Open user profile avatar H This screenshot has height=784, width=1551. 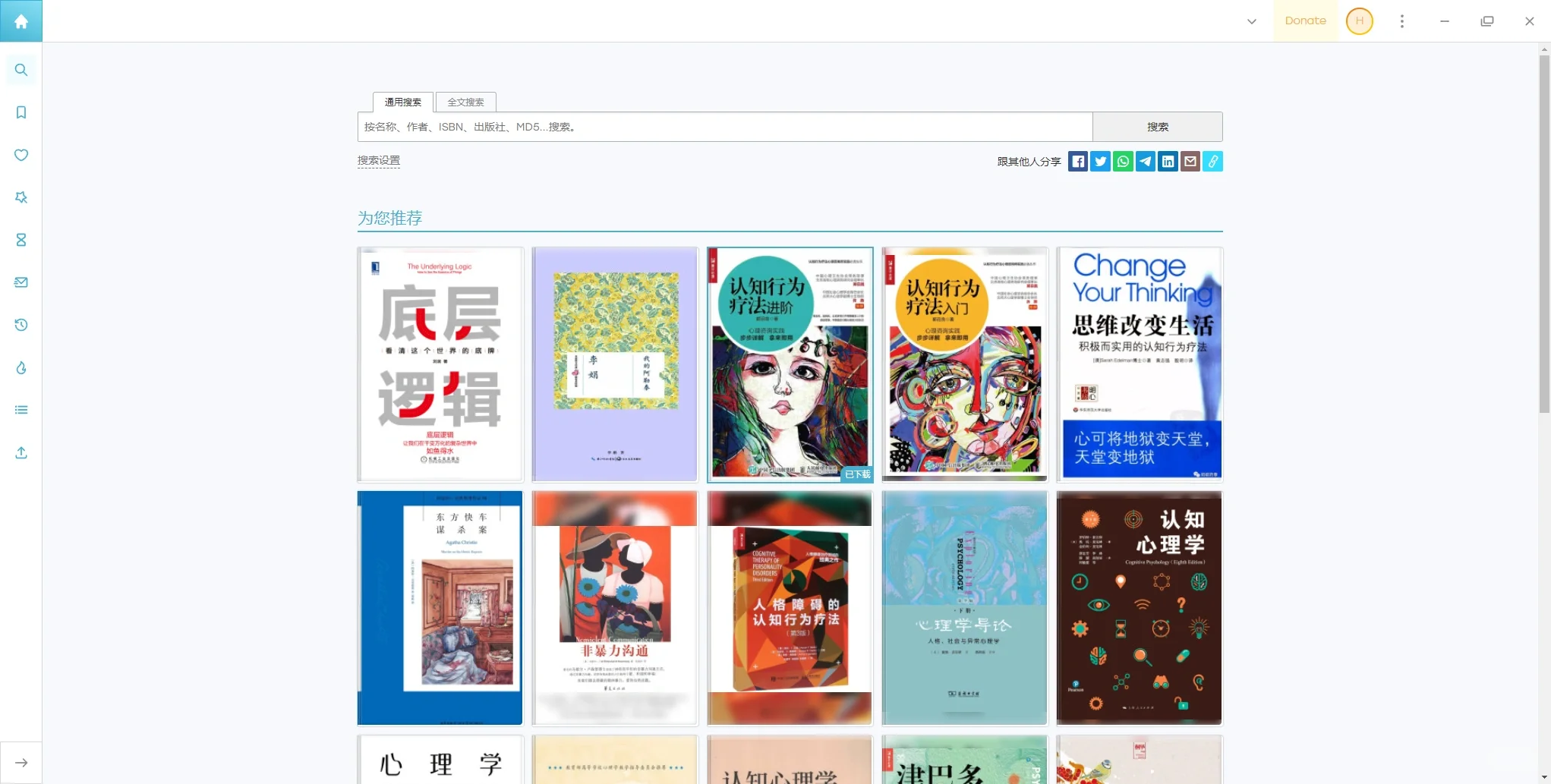coord(1360,21)
